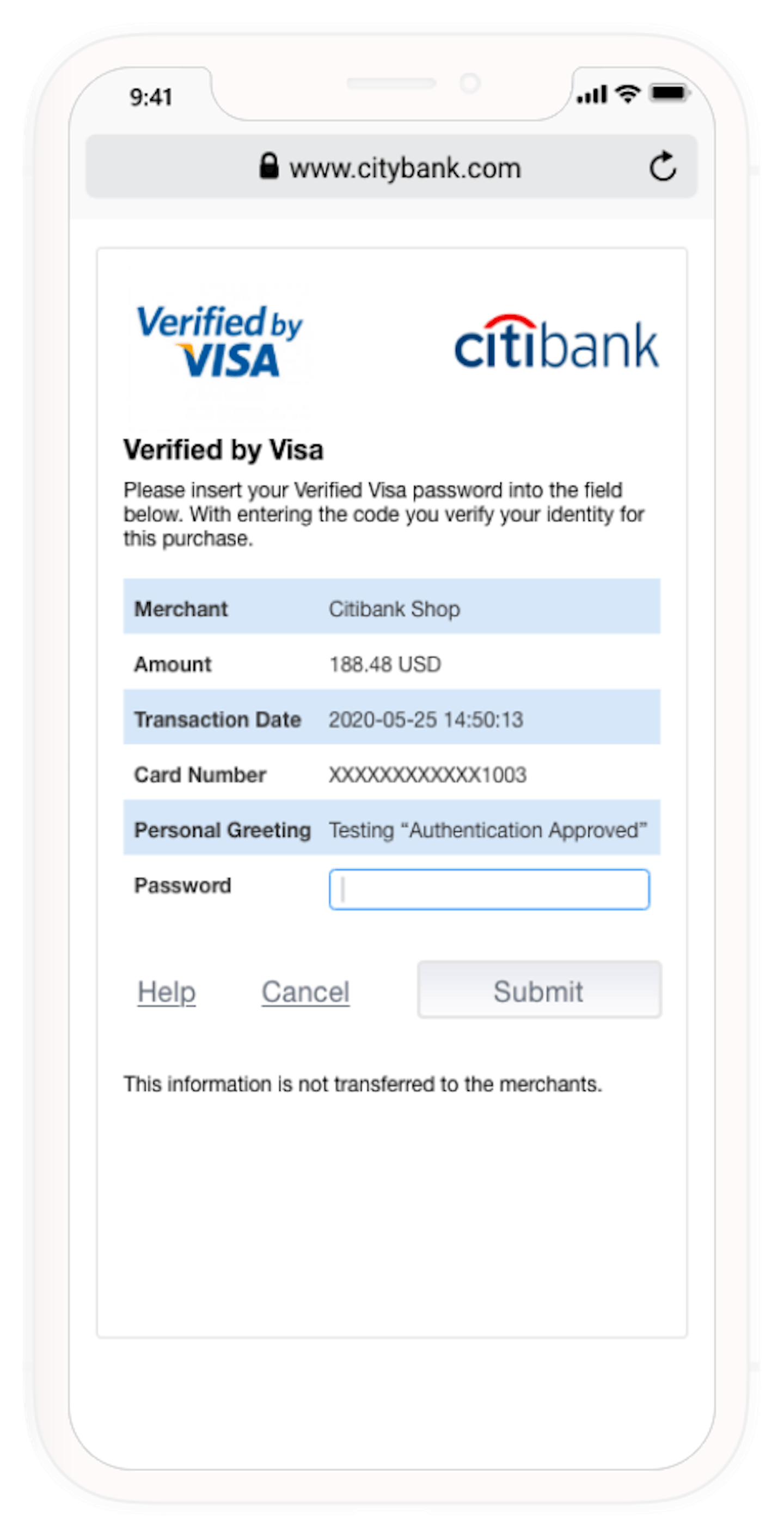Click the Merchant value Citibank Shop

(394, 609)
